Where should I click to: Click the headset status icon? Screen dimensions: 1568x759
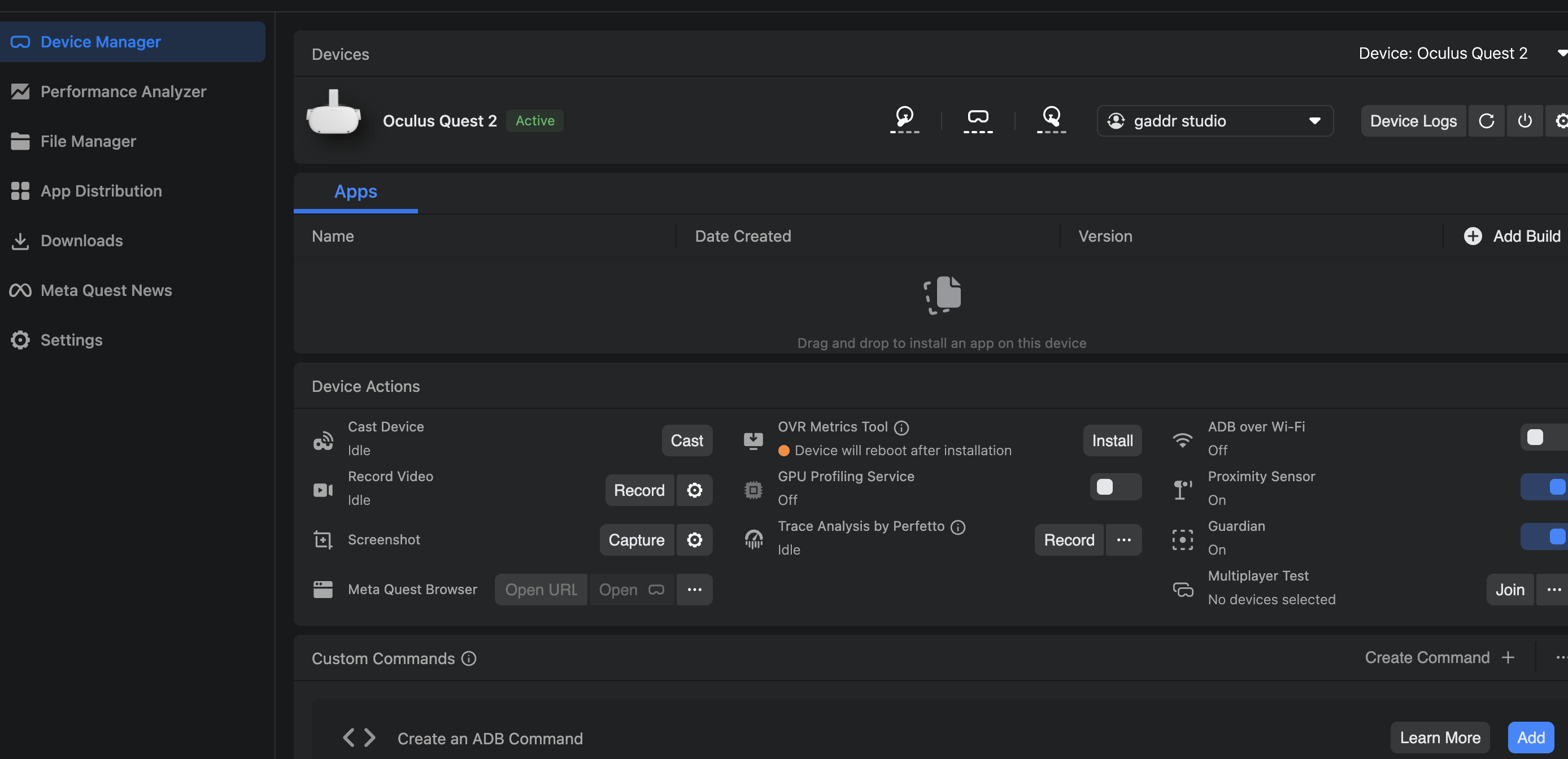(x=978, y=119)
